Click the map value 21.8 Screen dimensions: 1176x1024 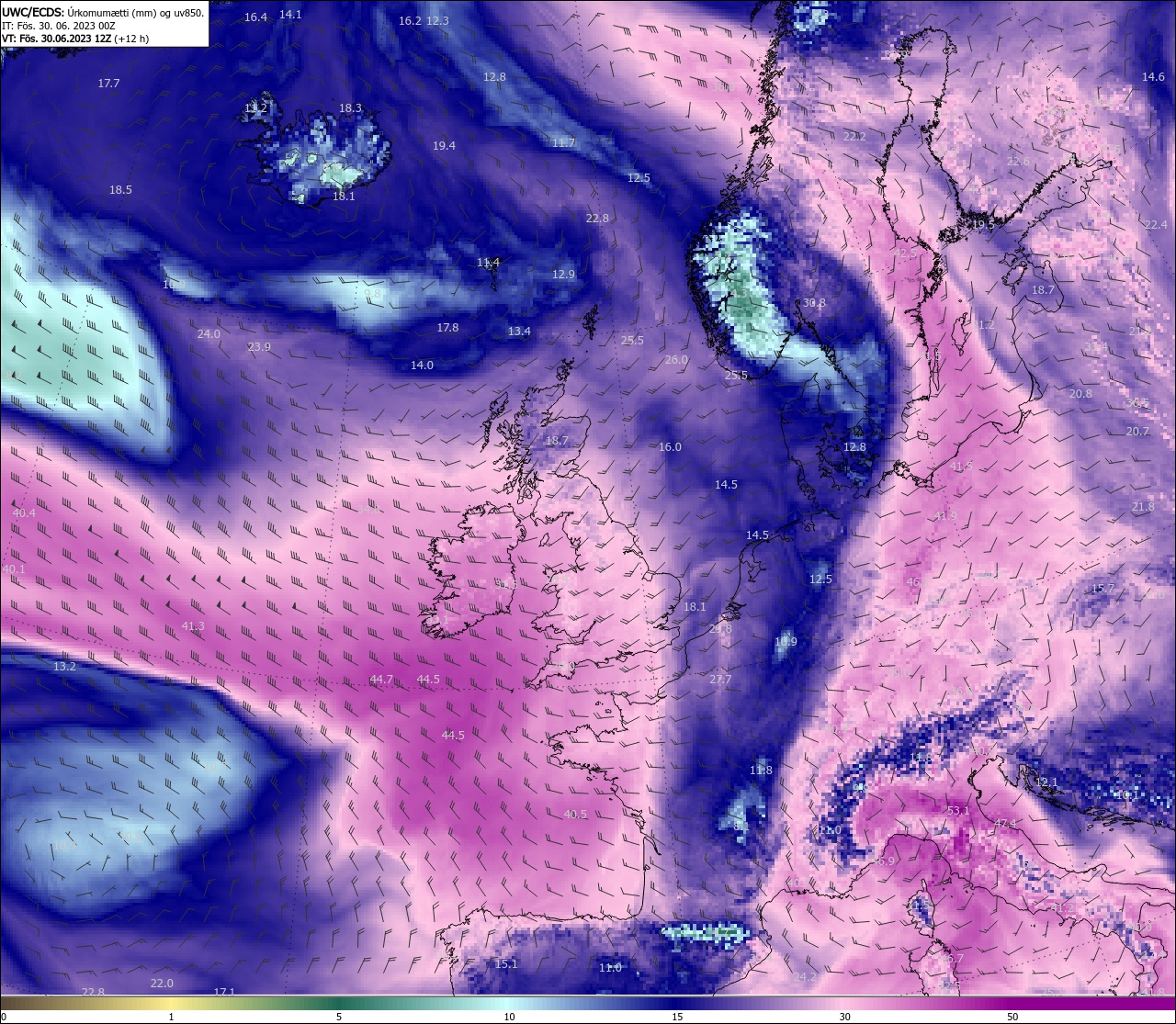click(1143, 506)
